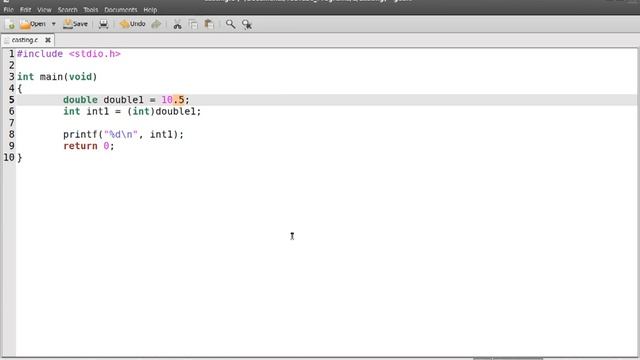This screenshot has width=640, height=360.
Task: Click the Open file button
Action: (x=33, y=24)
